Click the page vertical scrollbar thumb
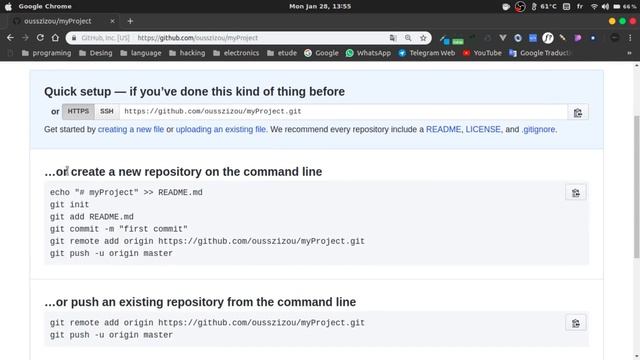The image size is (640, 360). (x=636, y=187)
